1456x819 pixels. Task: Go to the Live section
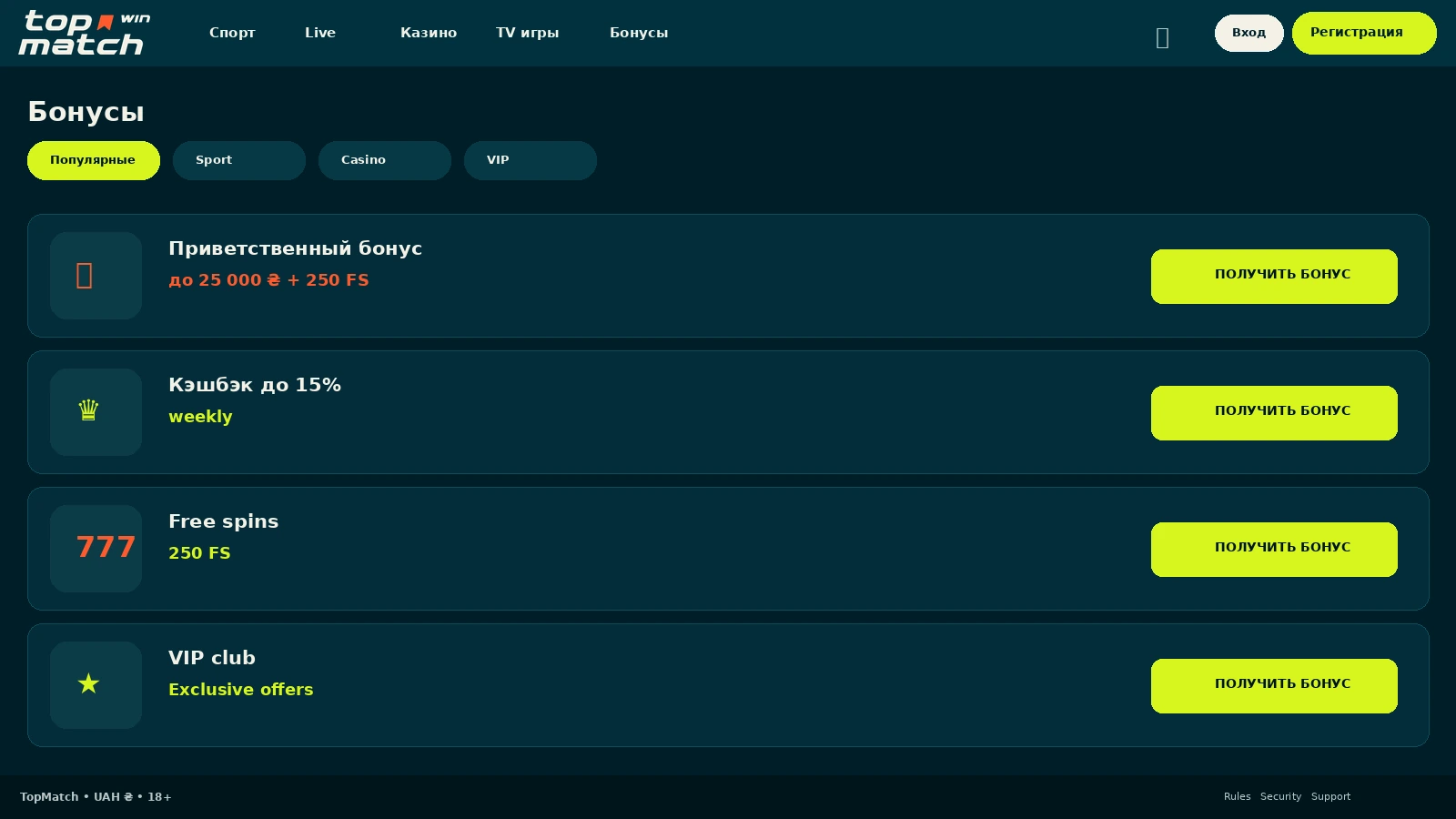[x=320, y=33]
